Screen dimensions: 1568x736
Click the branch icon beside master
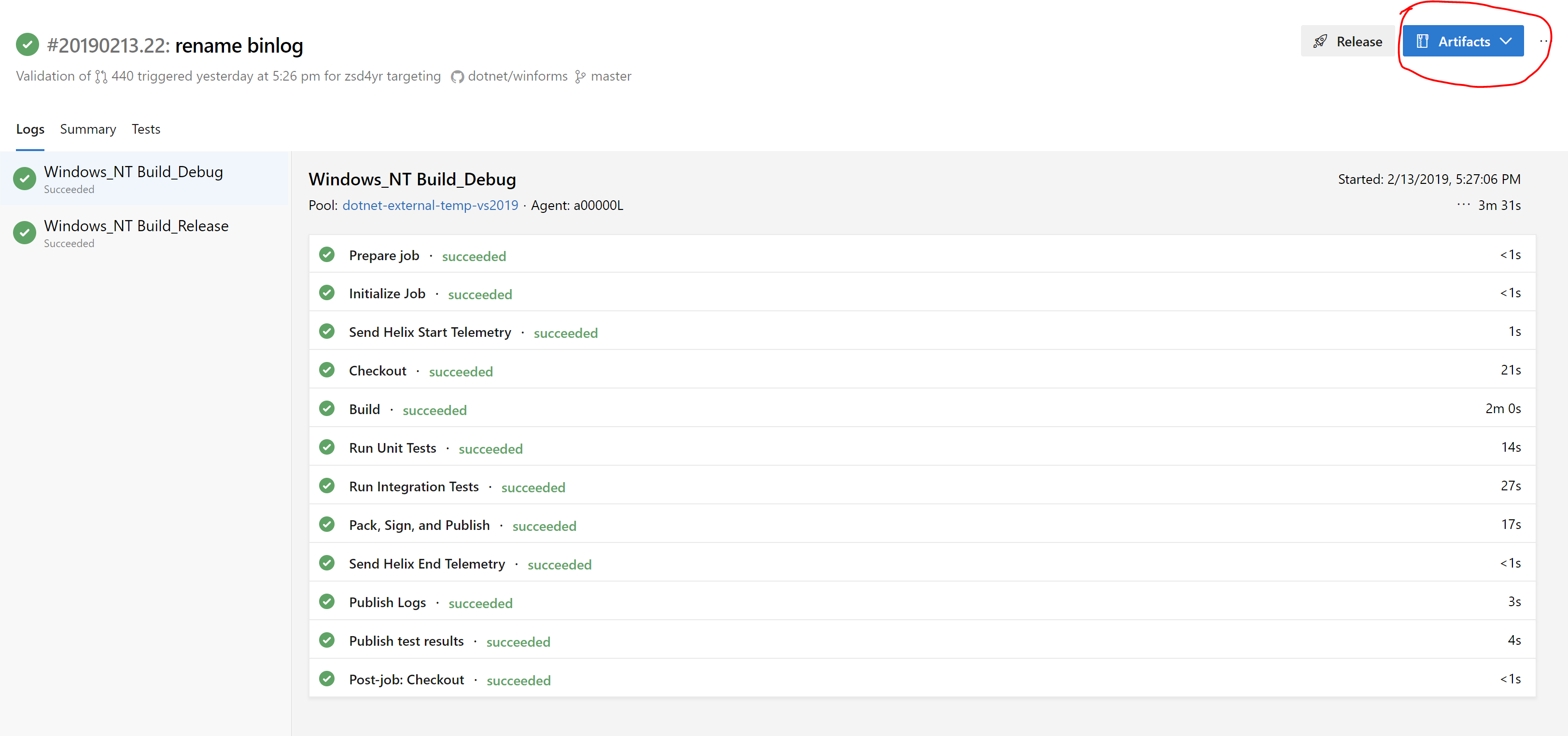tap(580, 77)
